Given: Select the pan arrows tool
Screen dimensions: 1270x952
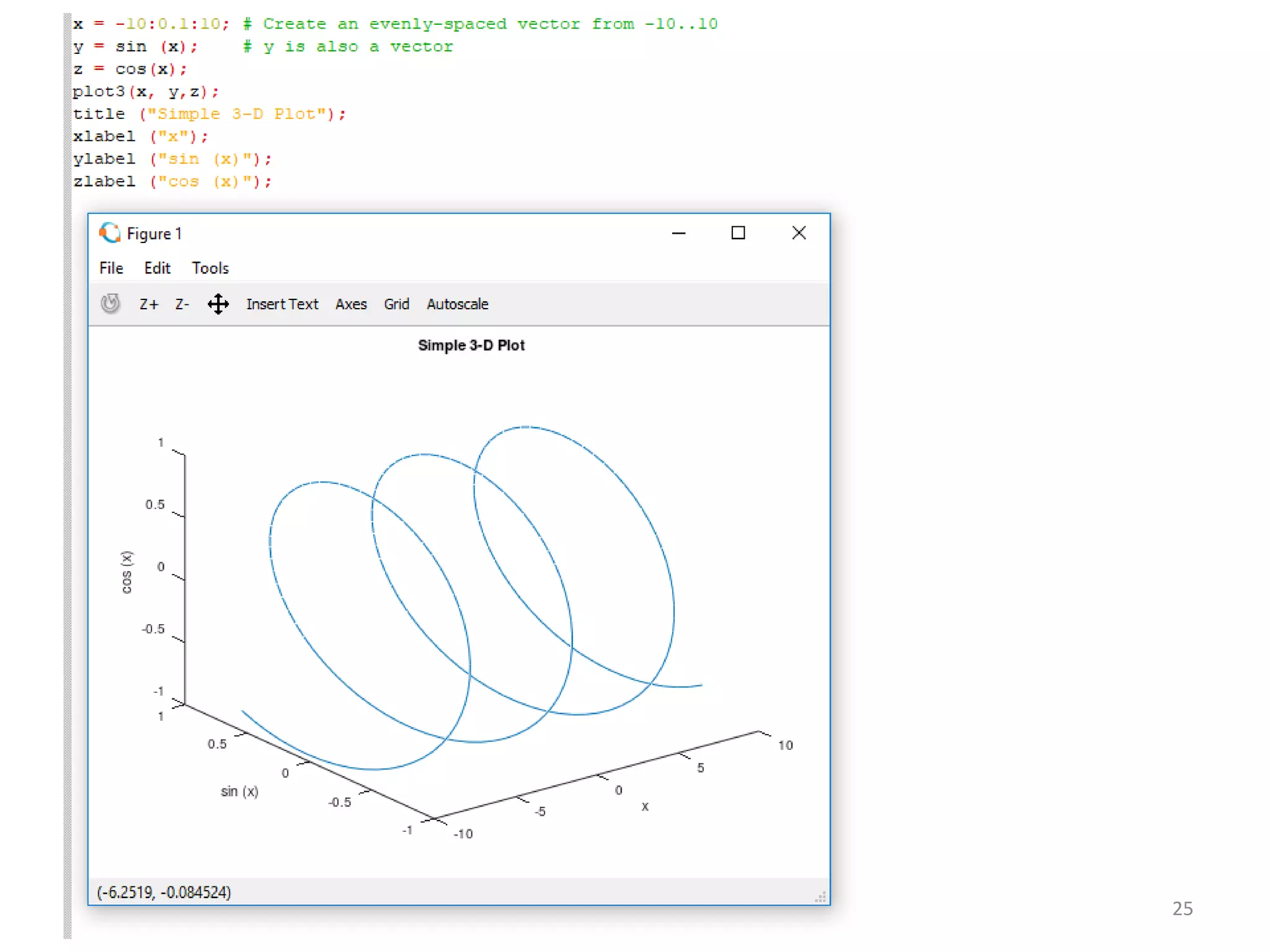Looking at the screenshot, I should [218, 304].
